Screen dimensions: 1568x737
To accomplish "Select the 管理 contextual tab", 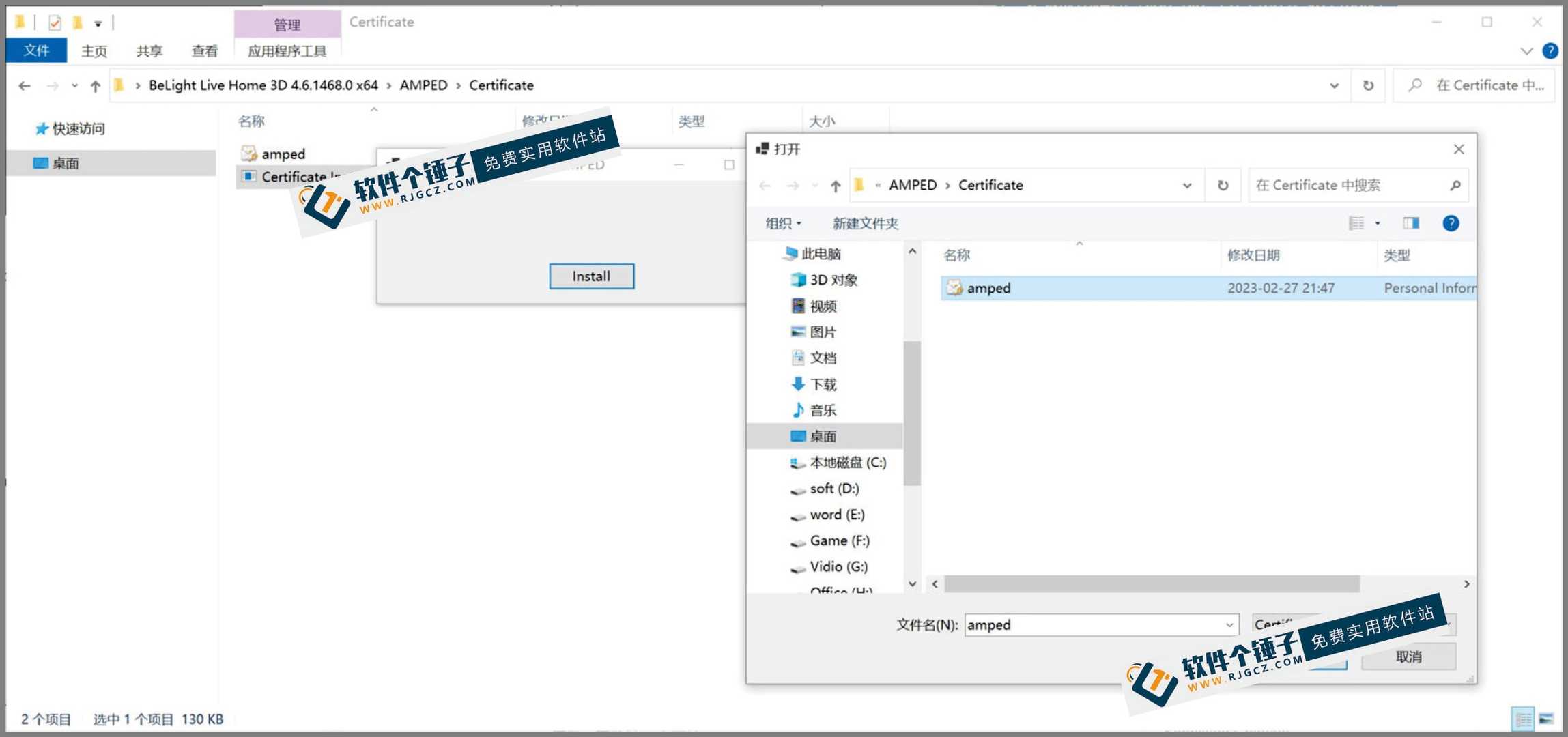I will (287, 25).
